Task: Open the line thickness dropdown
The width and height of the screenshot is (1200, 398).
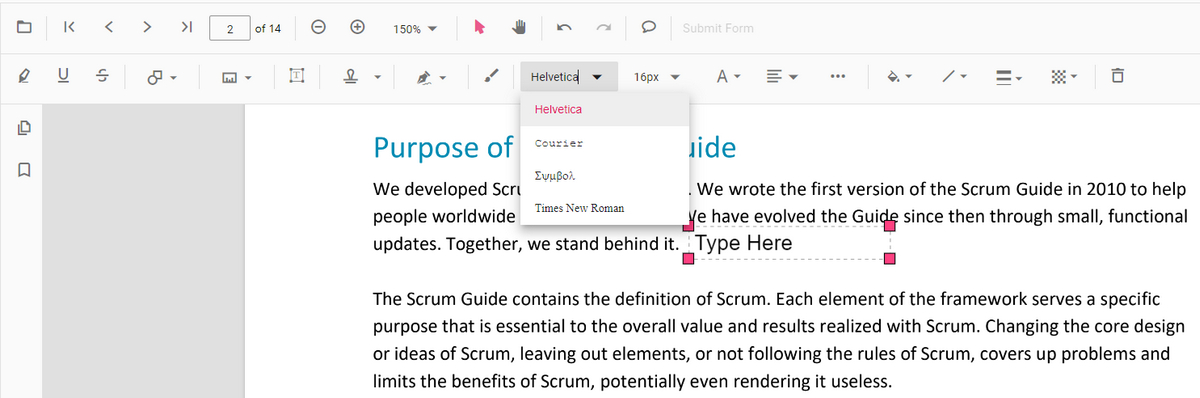Action: (x=1009, y=76)
